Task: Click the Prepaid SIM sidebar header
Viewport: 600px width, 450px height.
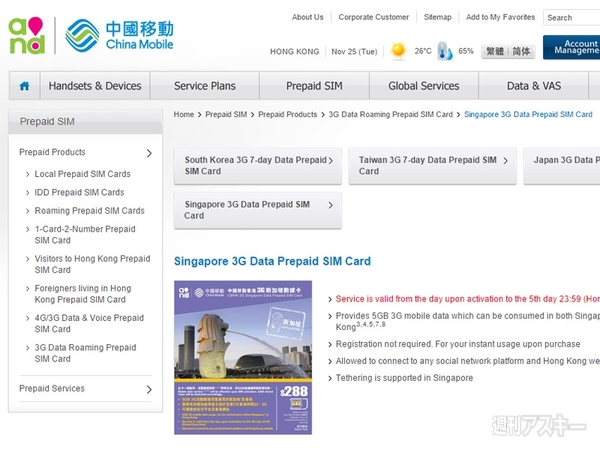Action: pyautogui.click(x=85, y=122)
